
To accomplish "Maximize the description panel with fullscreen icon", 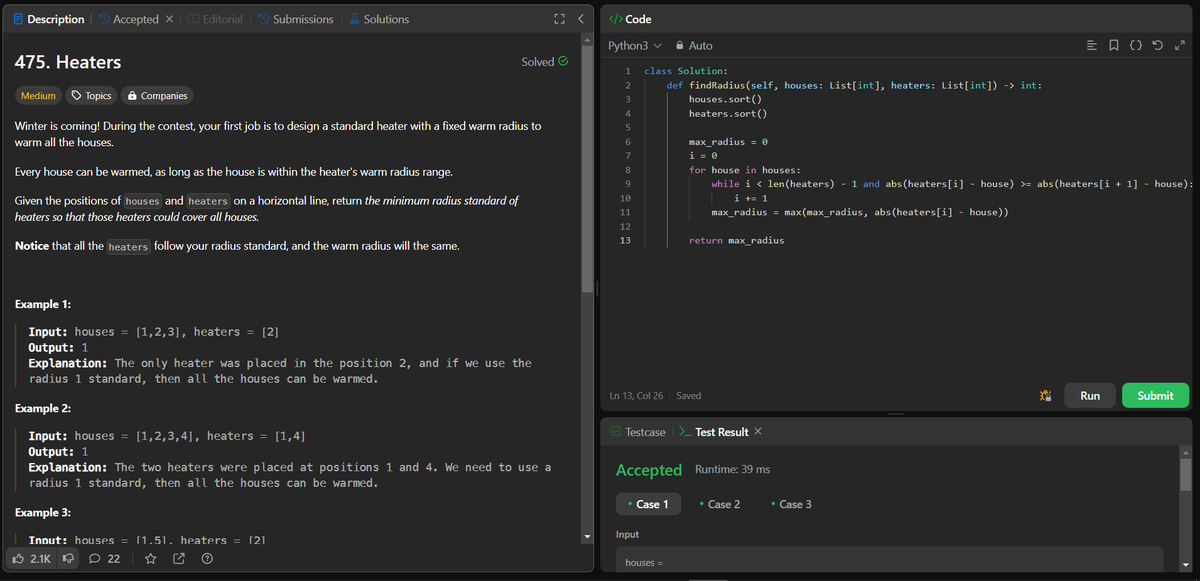I will pyautogui.click(x=560, y=19).
